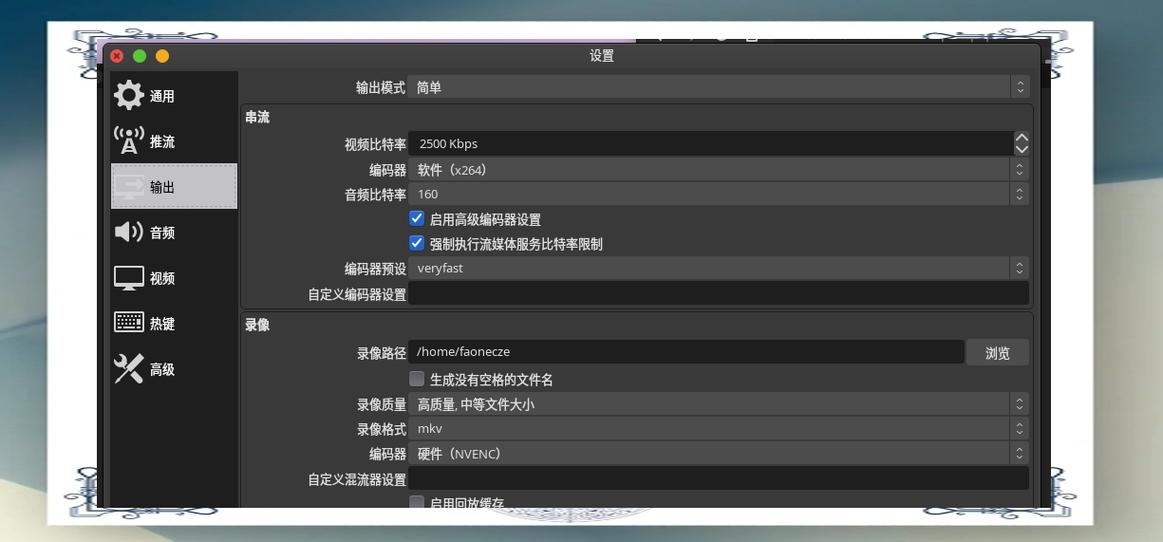Open the 录像质量 dropdown

point(719,404)
